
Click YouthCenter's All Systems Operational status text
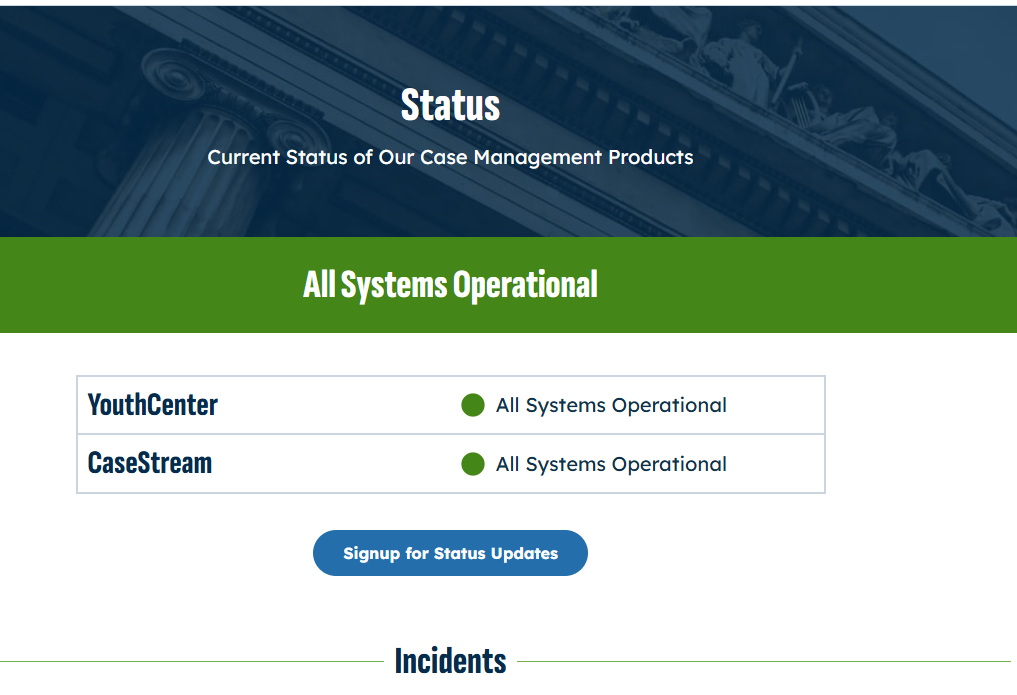point(611,405)
